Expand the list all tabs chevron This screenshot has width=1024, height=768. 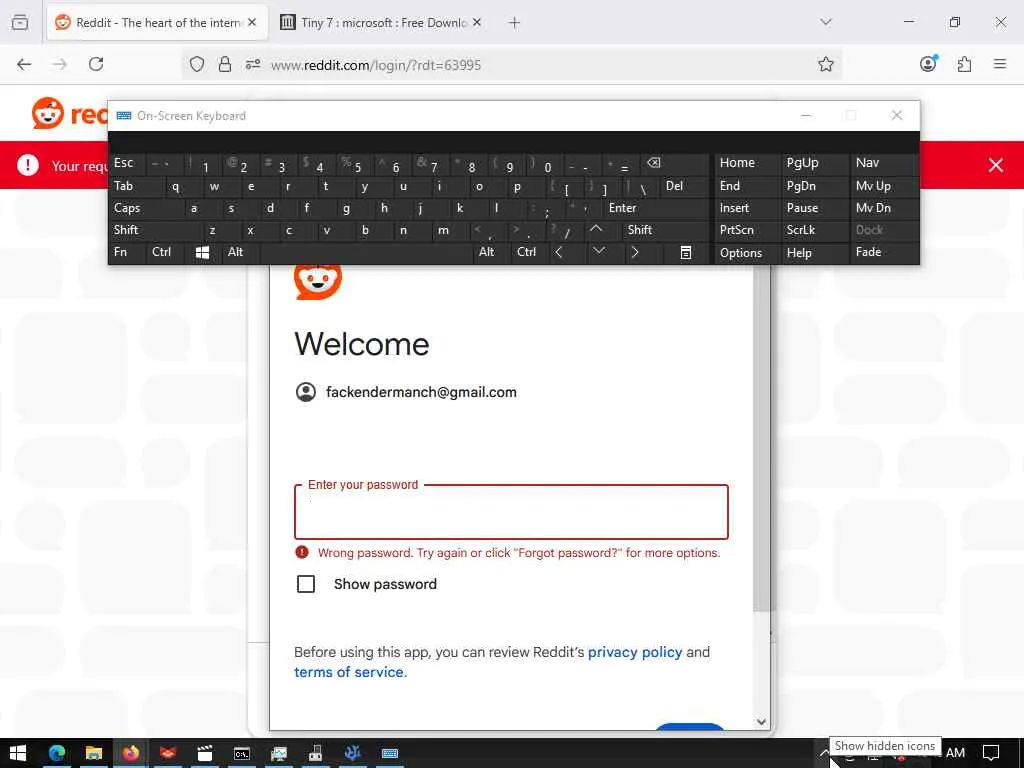(825, 22)
